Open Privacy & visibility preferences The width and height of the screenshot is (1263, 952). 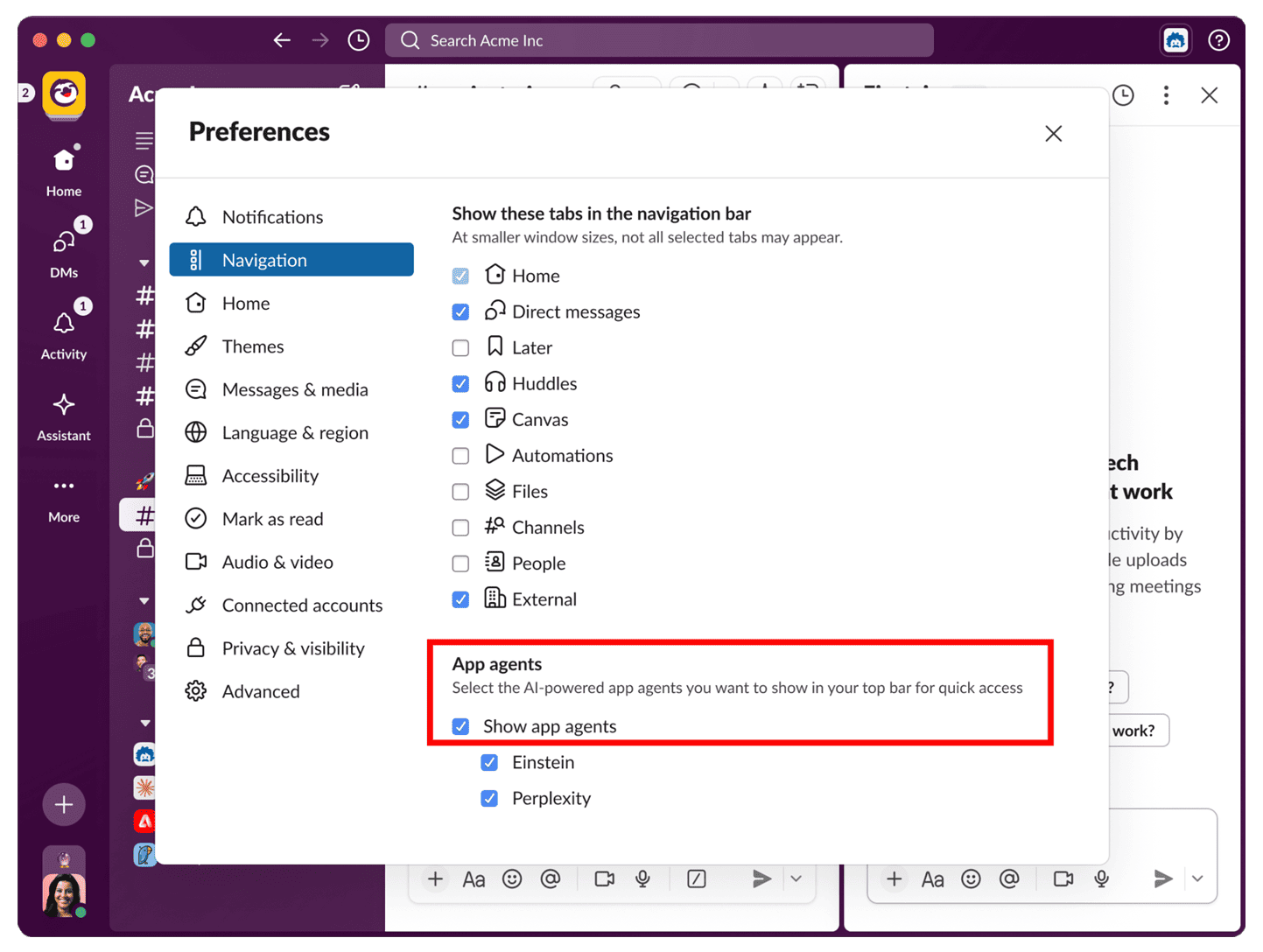coord(291,648)
